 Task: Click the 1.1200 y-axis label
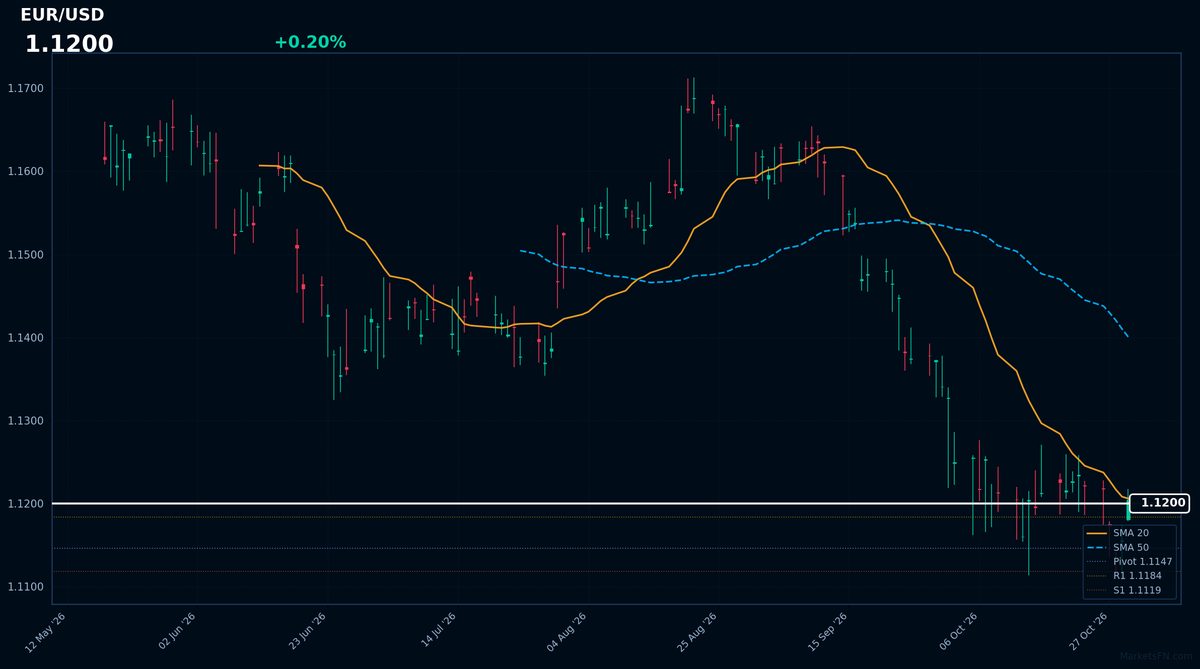24,504
